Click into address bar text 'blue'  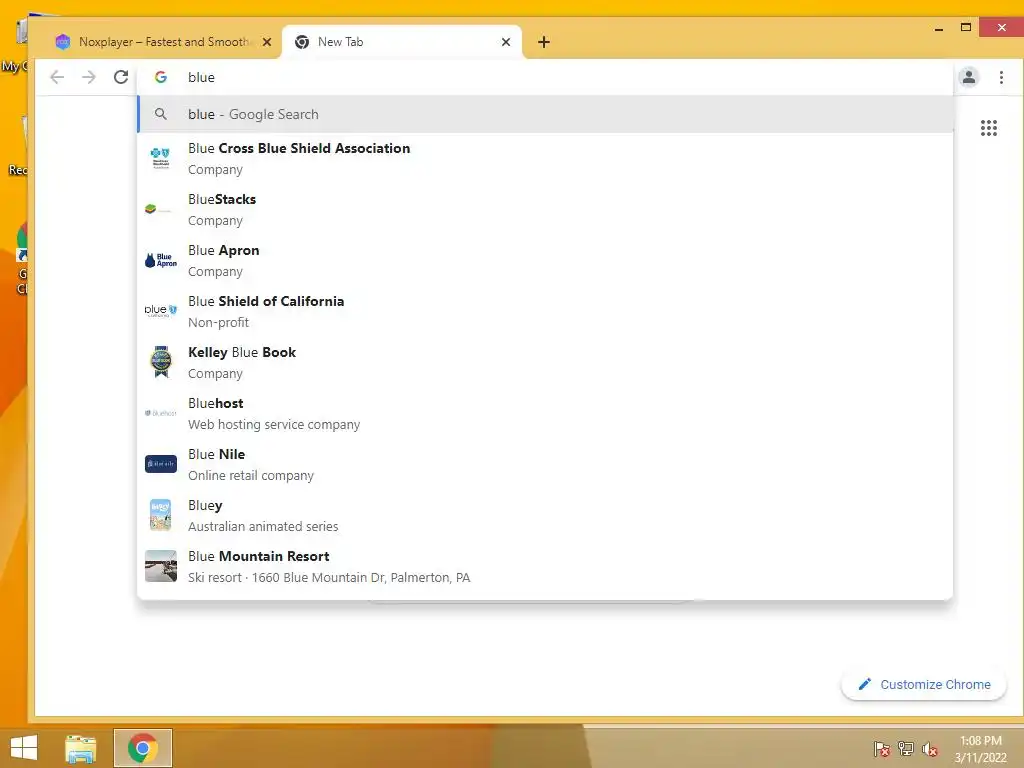pos(201,77)
